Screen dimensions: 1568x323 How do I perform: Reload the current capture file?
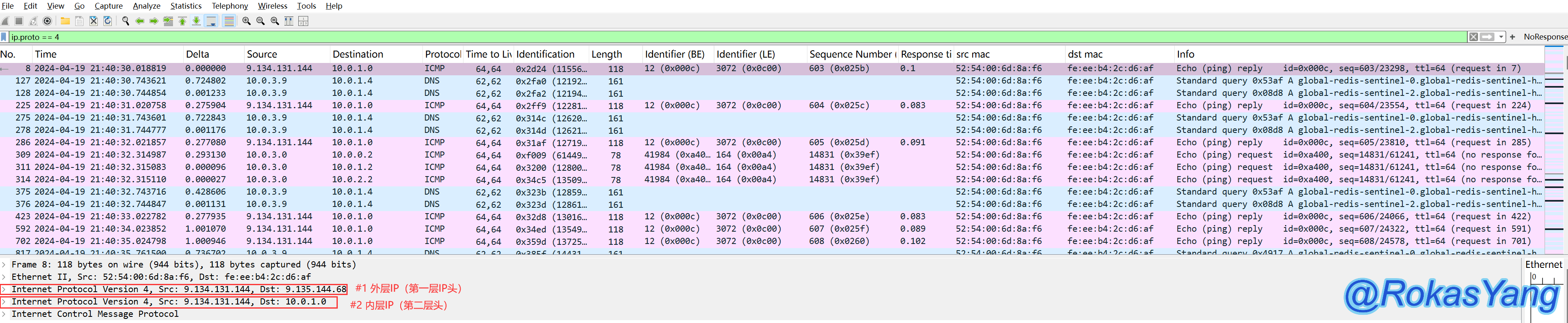click(108, 21)
